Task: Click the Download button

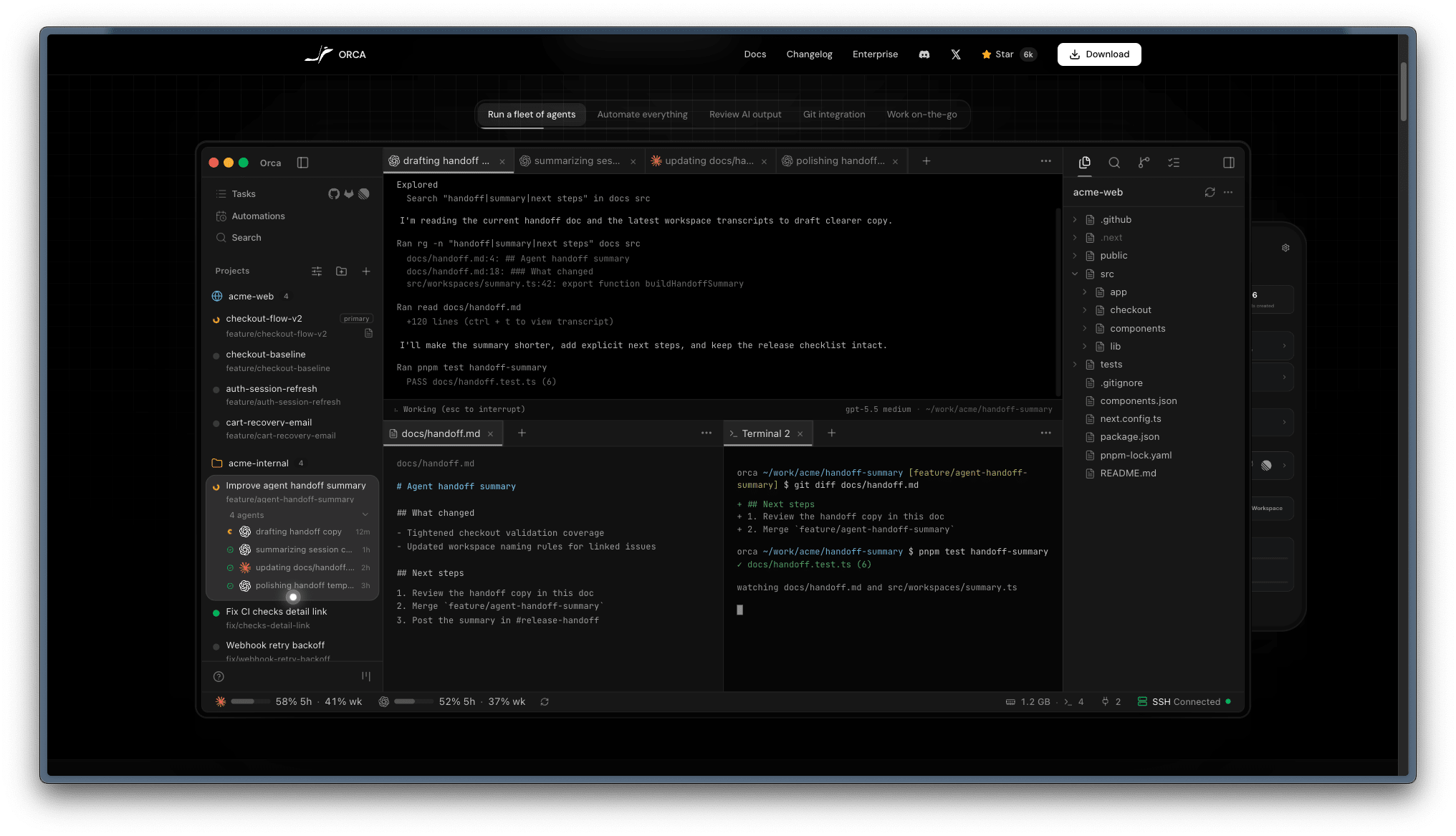Action: click(x=1099, y=54)
